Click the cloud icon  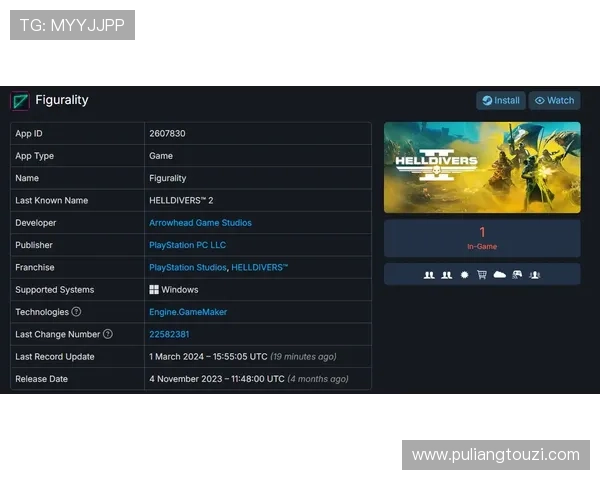(500, 275)
